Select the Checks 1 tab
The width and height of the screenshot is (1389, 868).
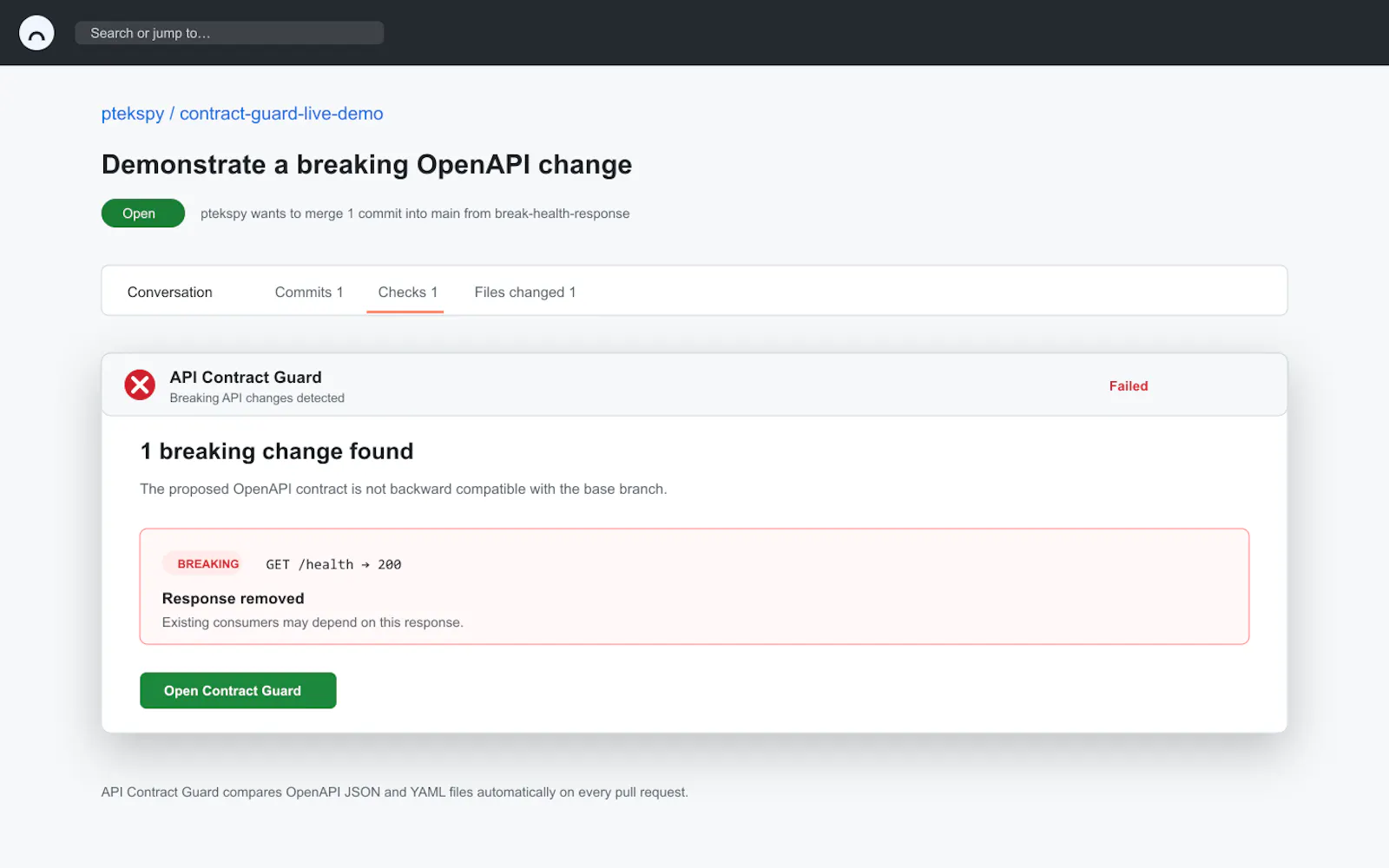(407, 293)
